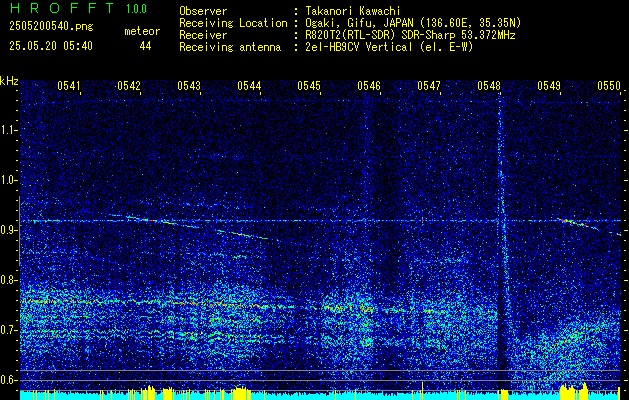Click the date stamp 25.05.20 05:40
Image resolution: width=629 pixels, height=400 pixels.
(51, 46)
